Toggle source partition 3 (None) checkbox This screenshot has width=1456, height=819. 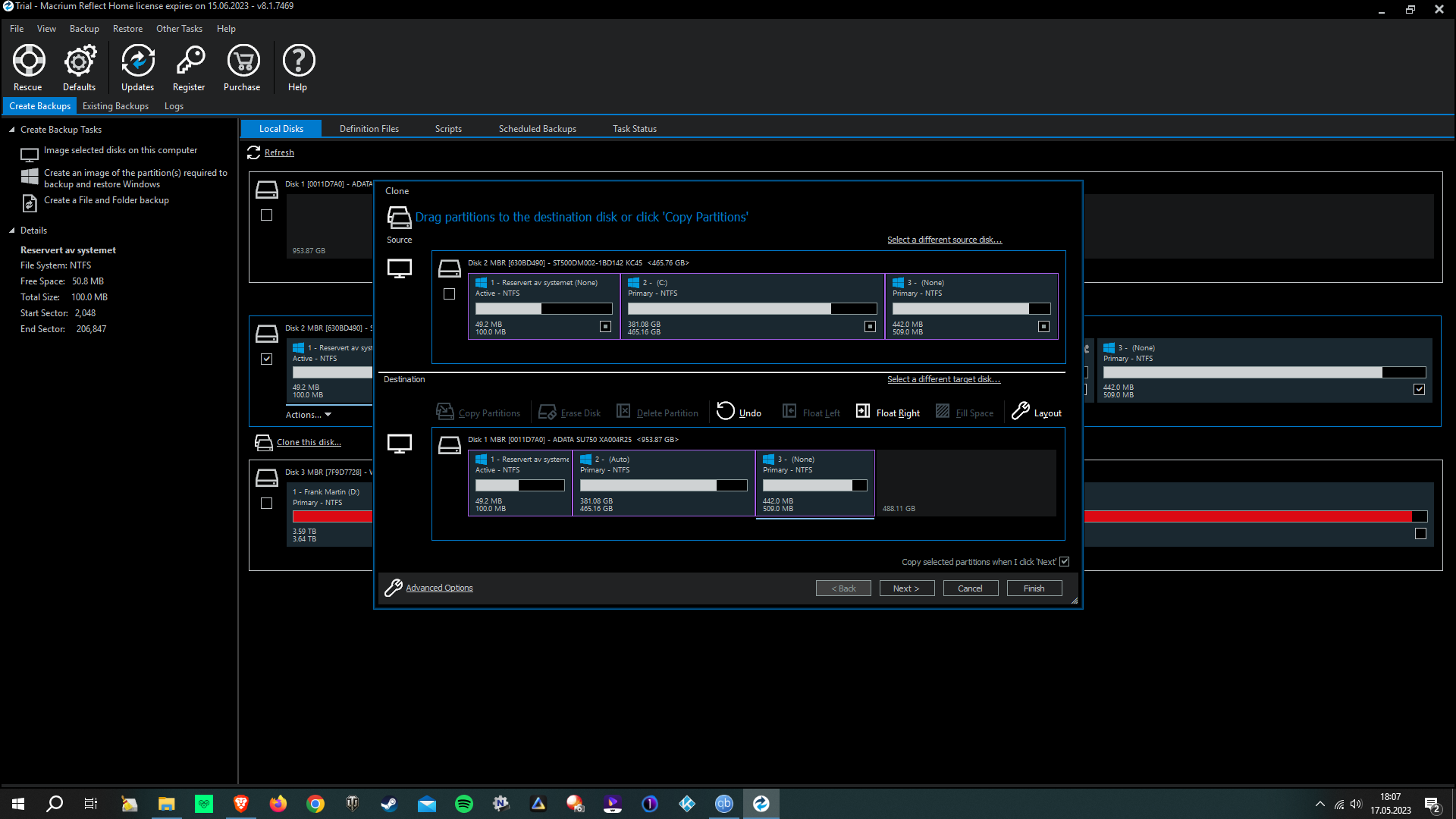pos(1043,326)
